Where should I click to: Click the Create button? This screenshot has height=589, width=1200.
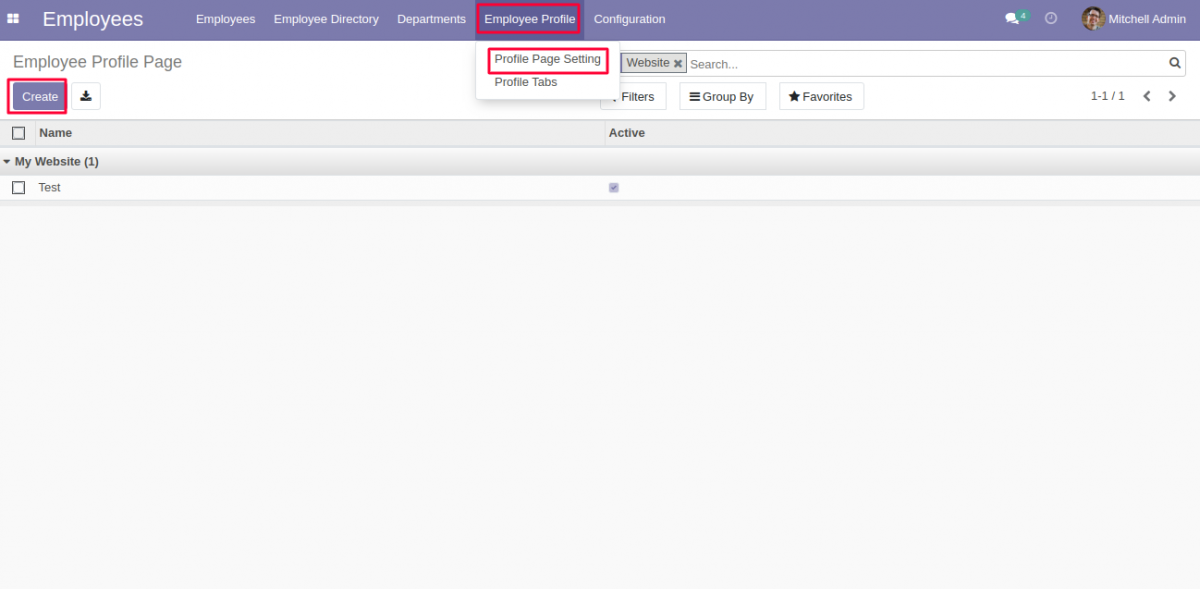point(37,96)
